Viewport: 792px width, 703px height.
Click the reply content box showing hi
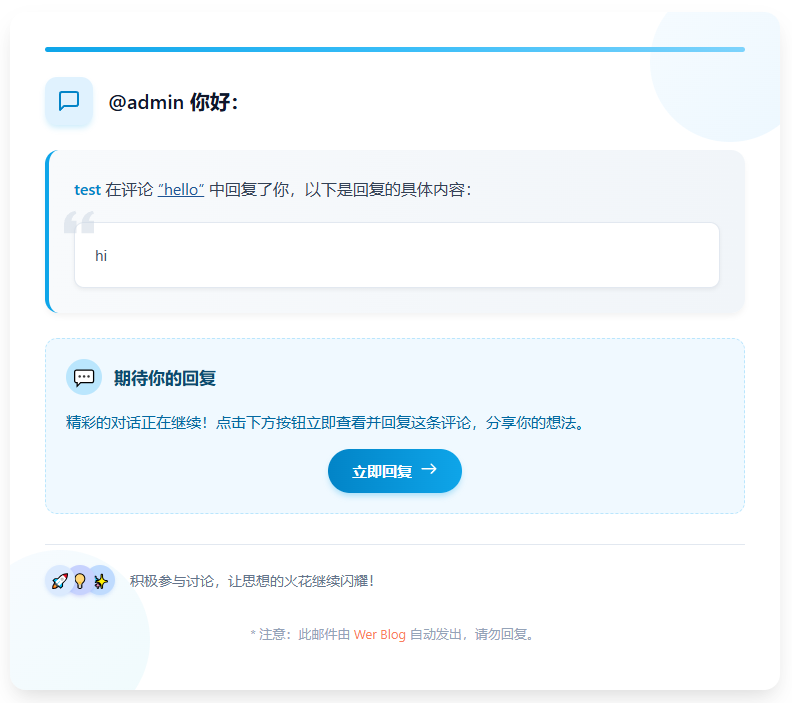pos(397,255)
